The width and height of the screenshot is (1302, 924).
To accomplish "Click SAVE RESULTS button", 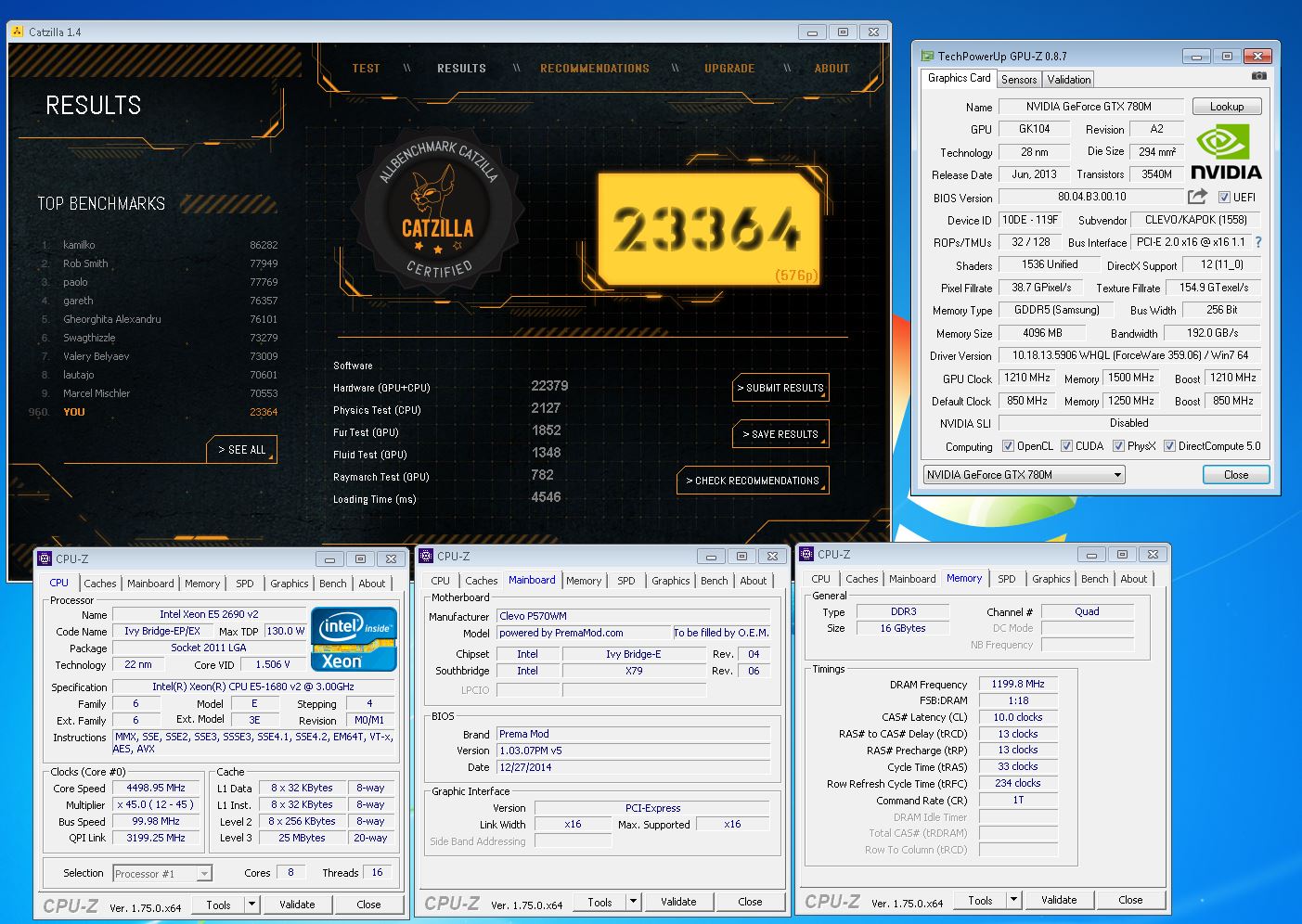I will 780,434.
